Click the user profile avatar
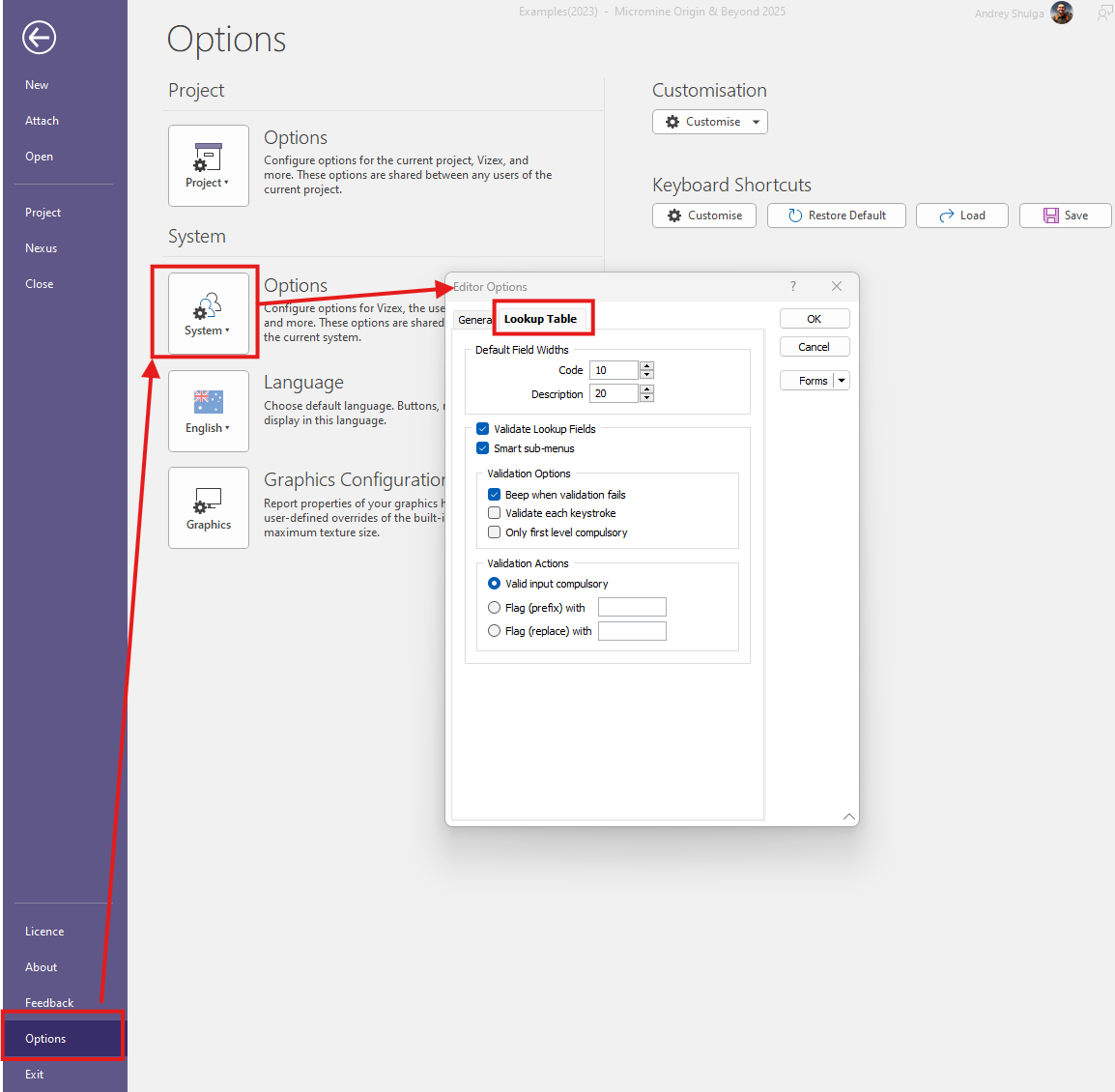This screenshot has width=1115, height=1092. pyautogui.click(x=1062, y=14)
